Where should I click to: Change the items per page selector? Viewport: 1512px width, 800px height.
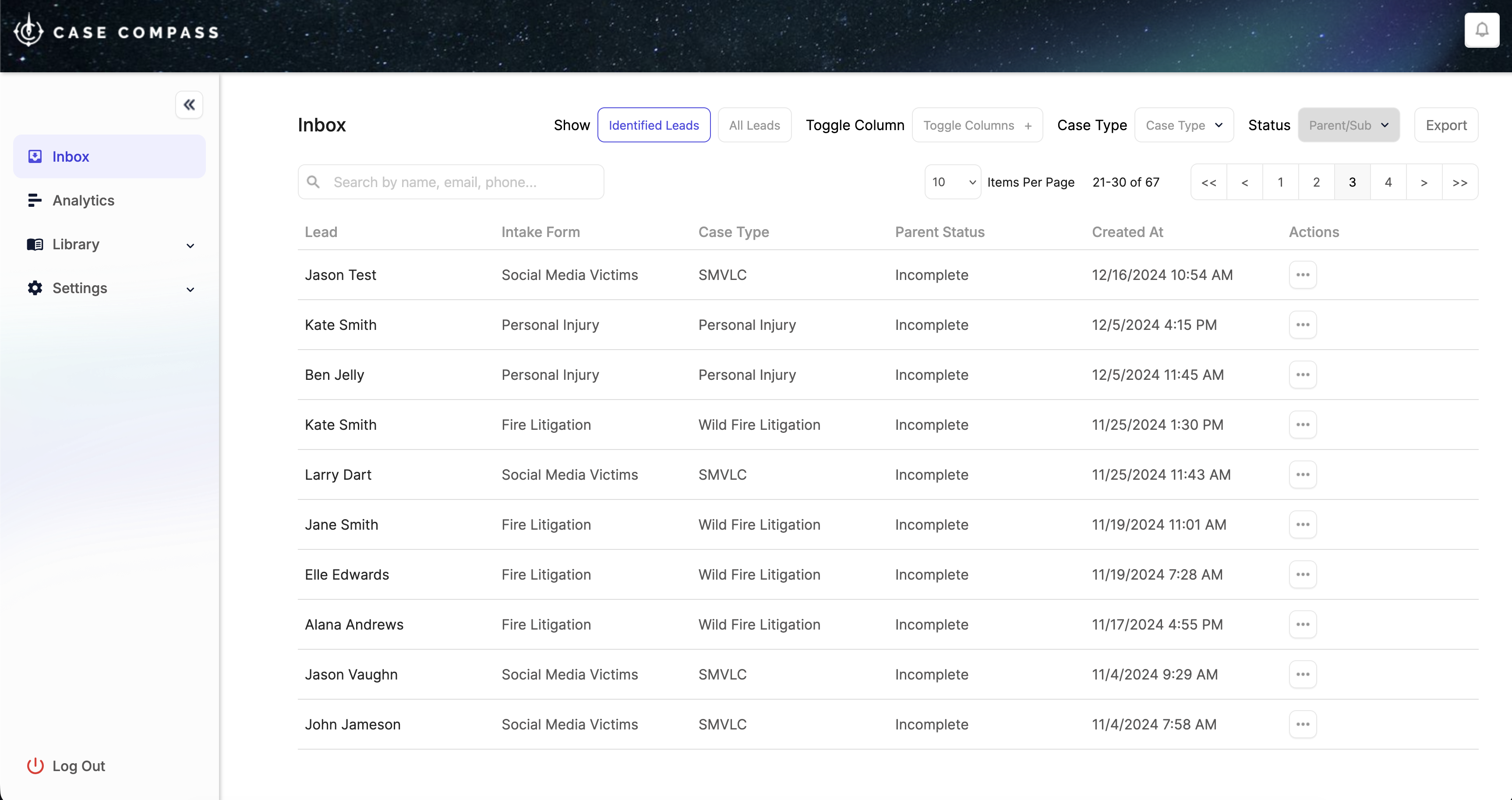pyautogui.click(x=952, y=182)
